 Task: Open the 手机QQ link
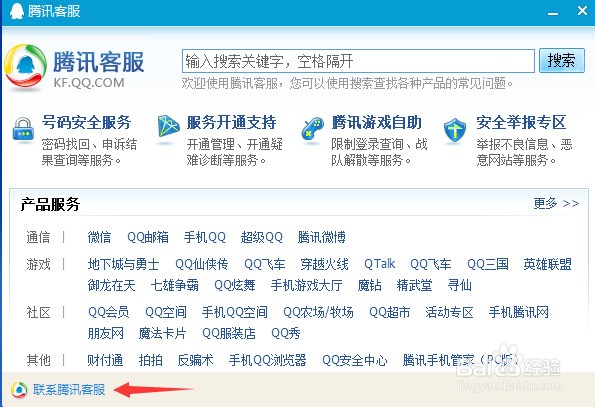coord(205,237)
